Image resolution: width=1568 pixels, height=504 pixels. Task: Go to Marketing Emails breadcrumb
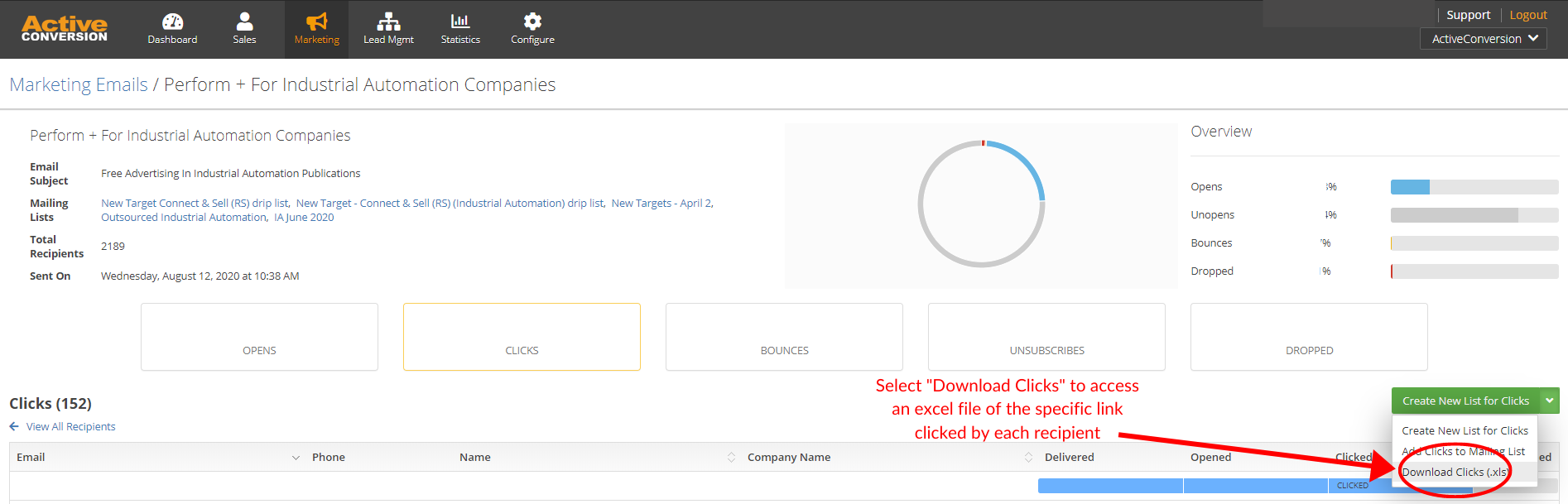(x=79, y=84)
